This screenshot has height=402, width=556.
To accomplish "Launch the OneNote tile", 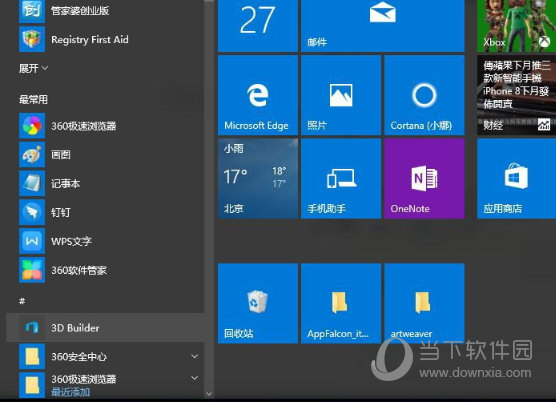I will coord(424,178).
